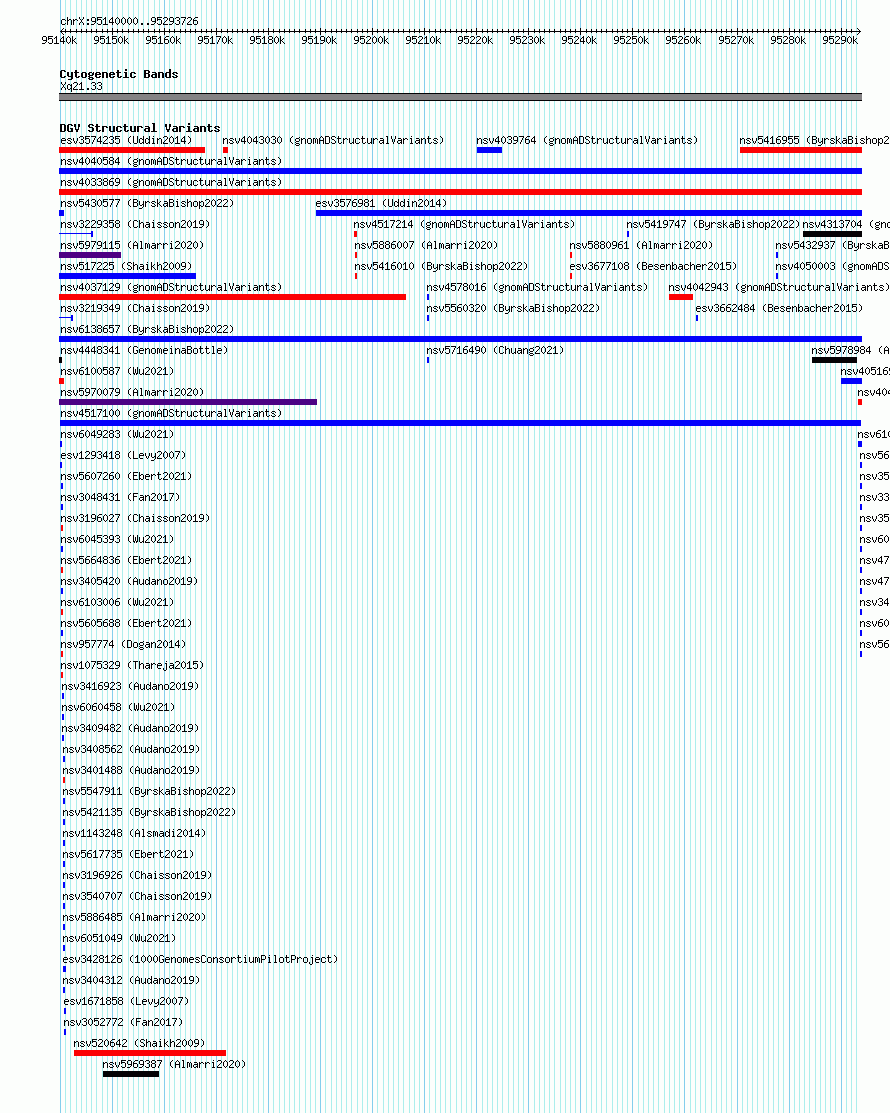Screen dimensions: 890x1113
Task: Click nsv3409482 (Audano2019) label
Action: pos(130,728)
